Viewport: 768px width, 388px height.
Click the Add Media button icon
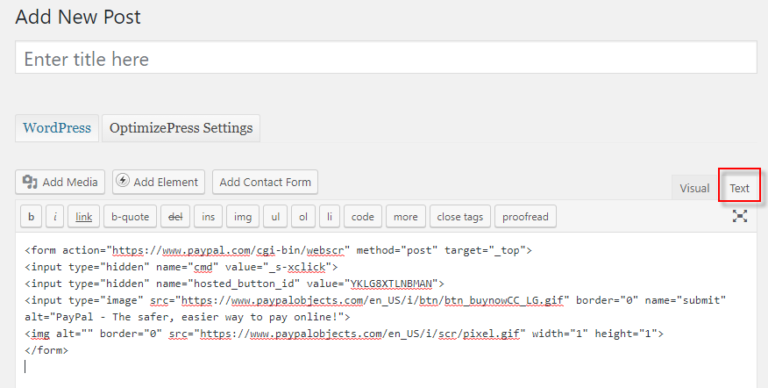point(30,182)
